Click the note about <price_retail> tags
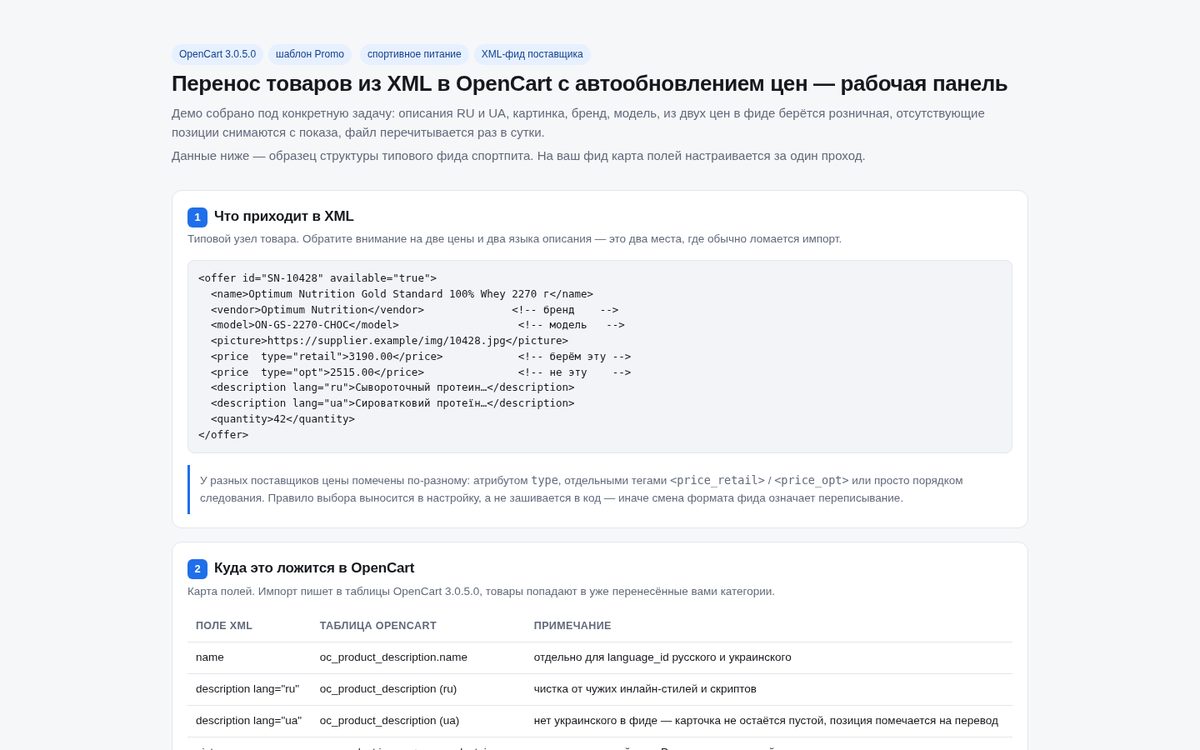Viewport: 1200px width, 750px height. [600, 489]
